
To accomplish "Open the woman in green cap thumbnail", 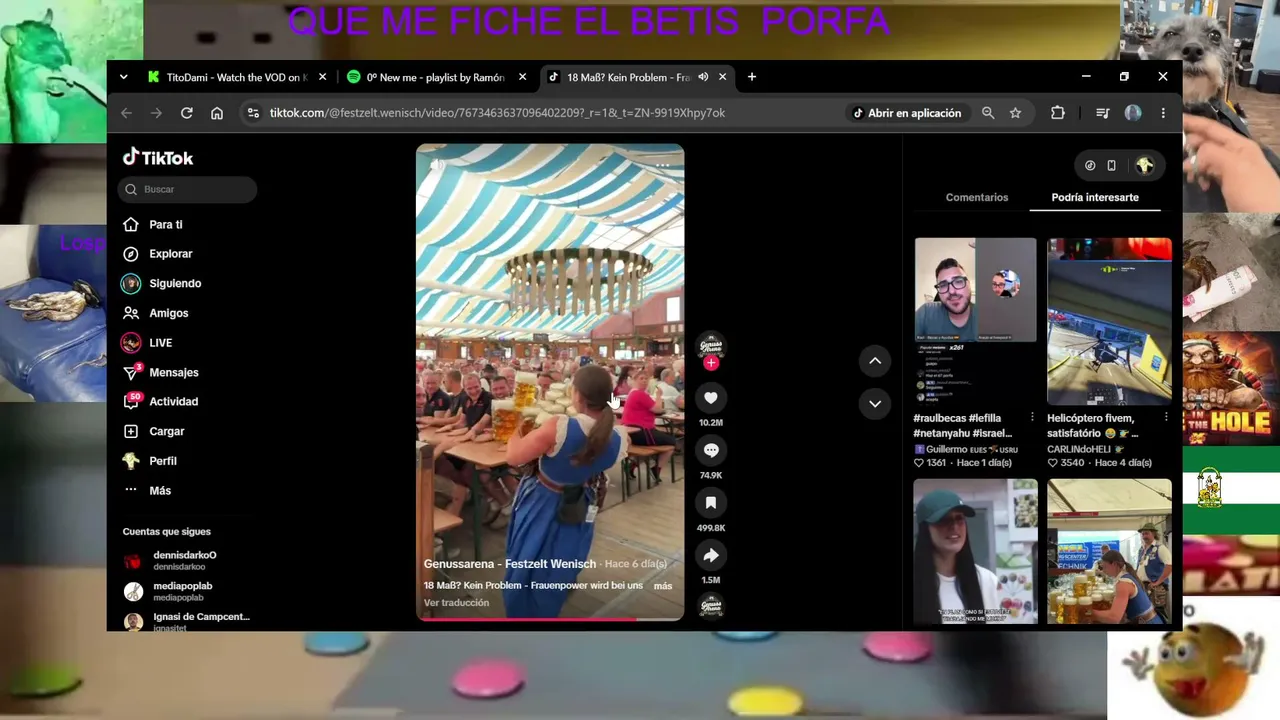I will pyautogui.click(x=975, y=551).
